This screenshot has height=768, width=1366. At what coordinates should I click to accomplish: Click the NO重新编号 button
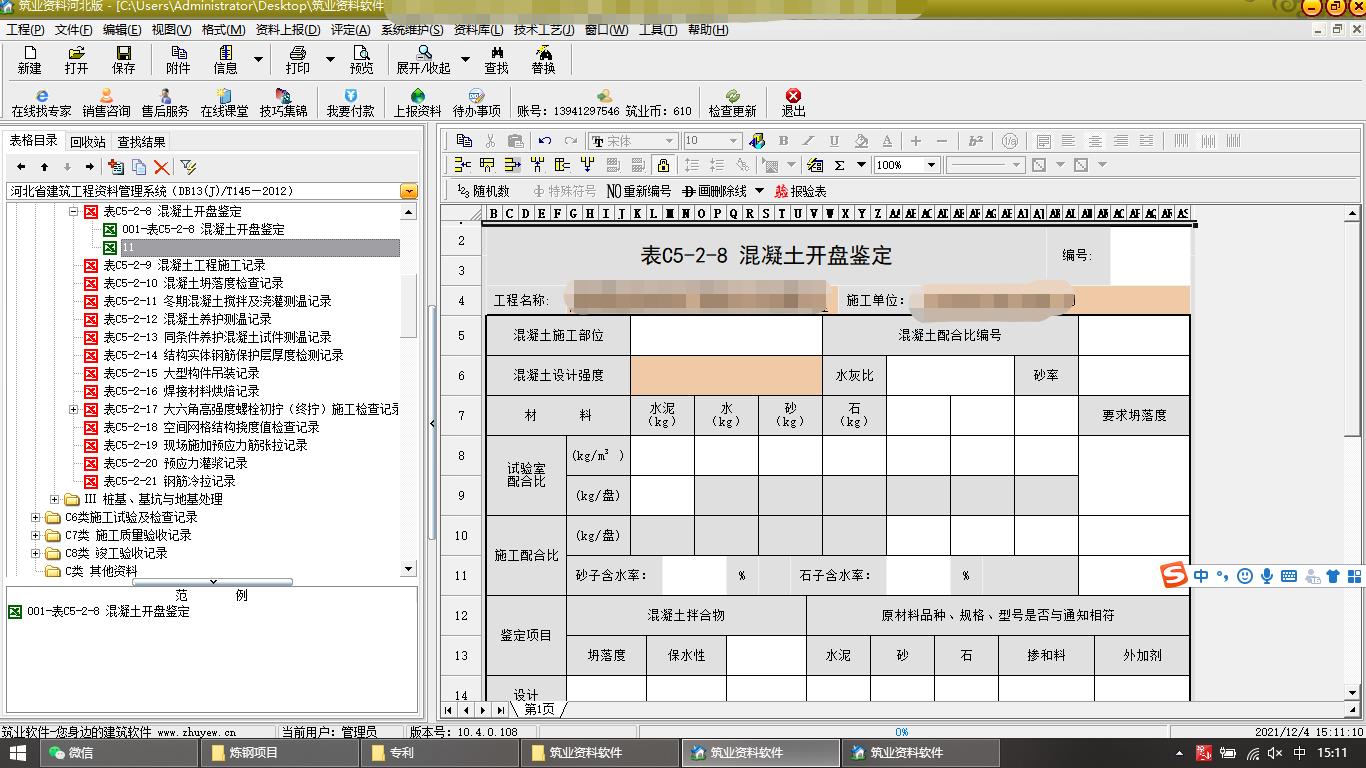[639, 191]
